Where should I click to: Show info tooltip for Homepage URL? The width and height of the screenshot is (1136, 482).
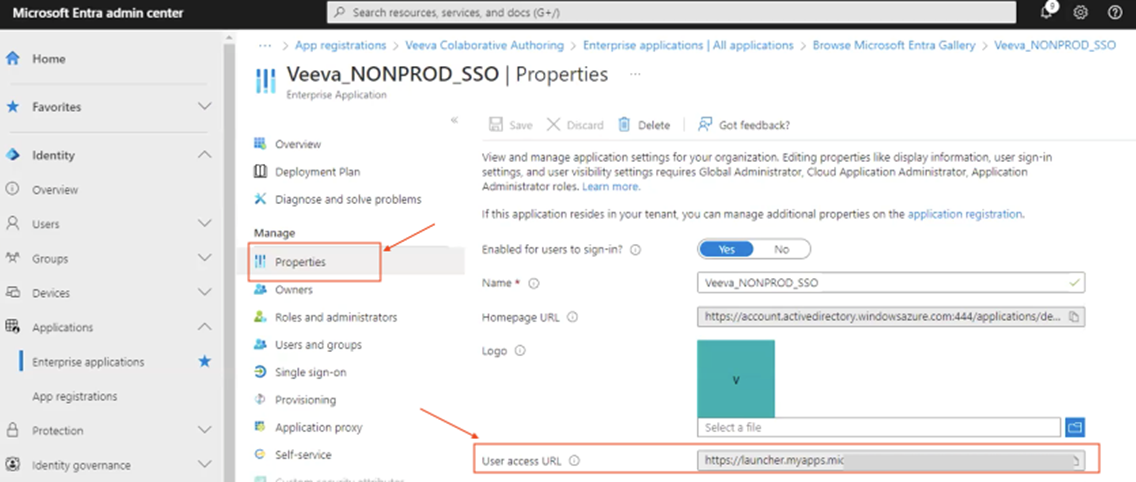tap(572, 317)
